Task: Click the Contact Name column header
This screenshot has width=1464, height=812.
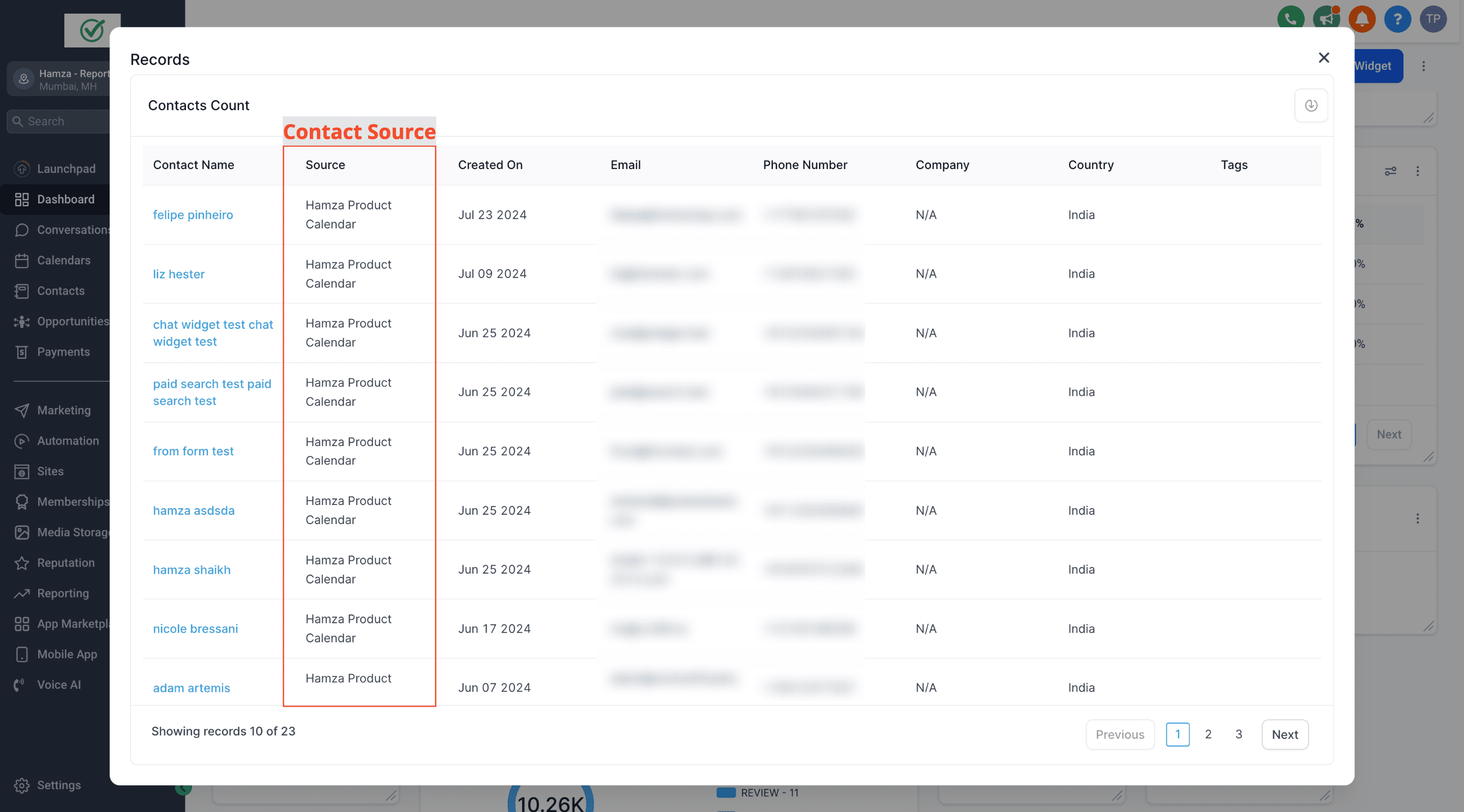Action: [x=193, y=165]
